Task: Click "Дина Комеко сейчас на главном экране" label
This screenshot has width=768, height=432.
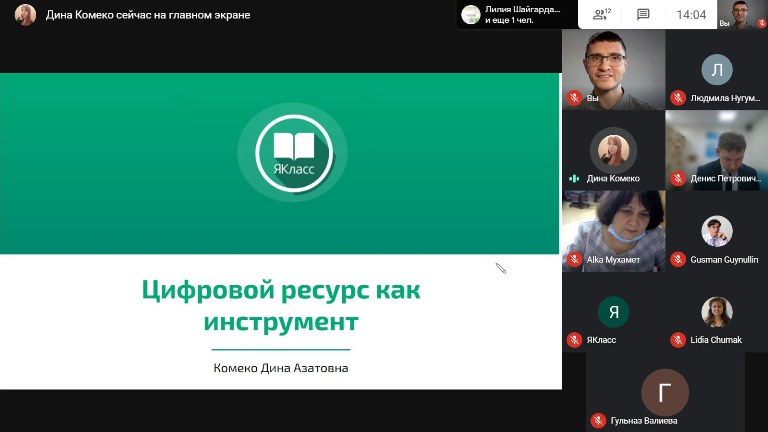Action: (148, 15)
